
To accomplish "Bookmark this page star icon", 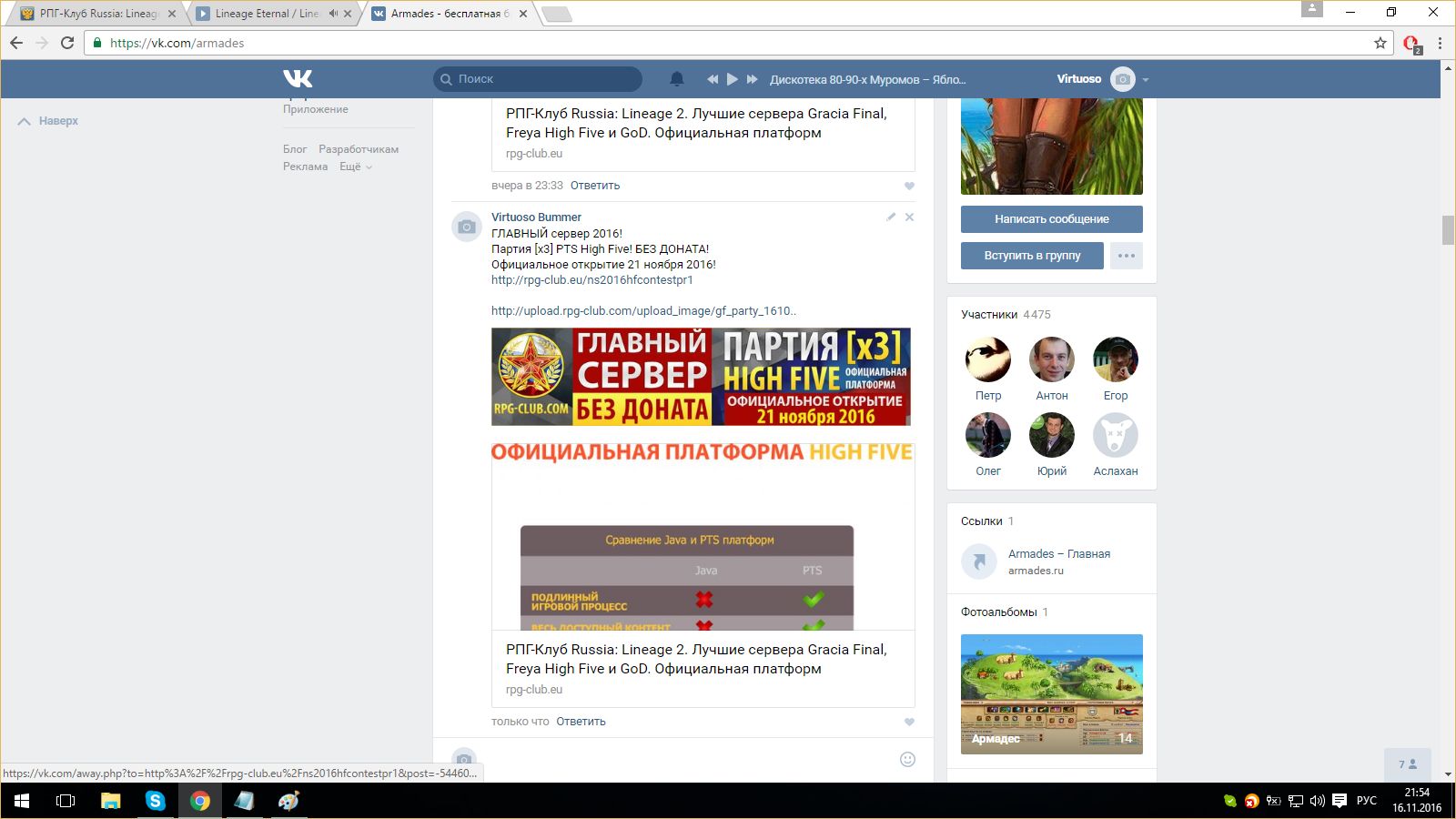I will tap(1380, 43).
